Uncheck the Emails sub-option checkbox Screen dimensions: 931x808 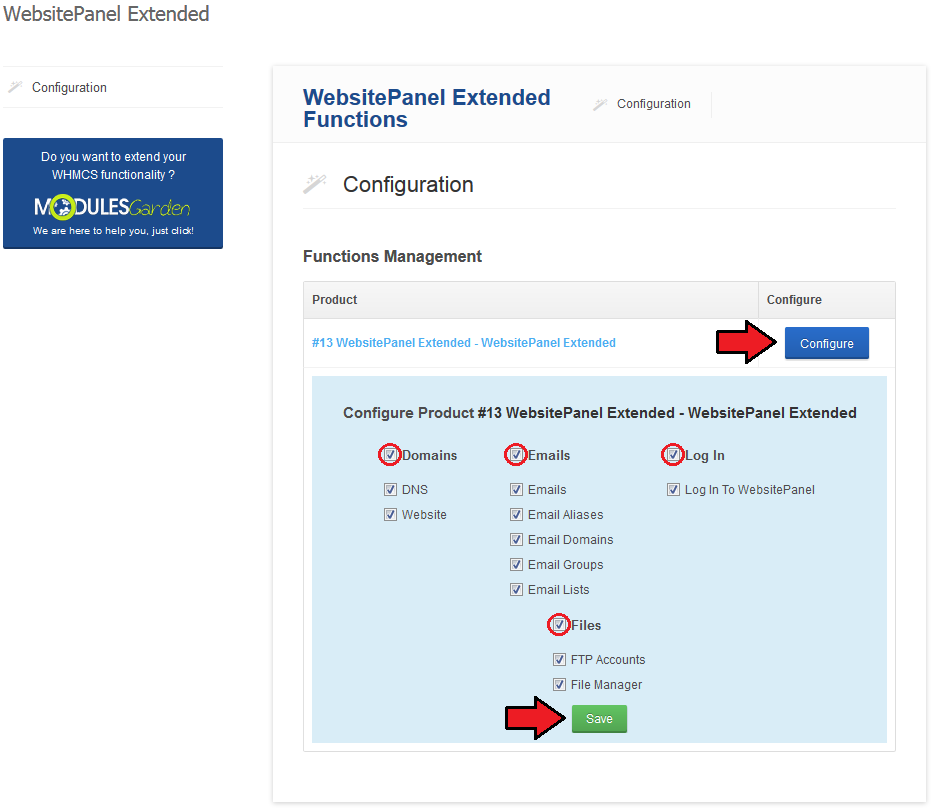[516, 490]
